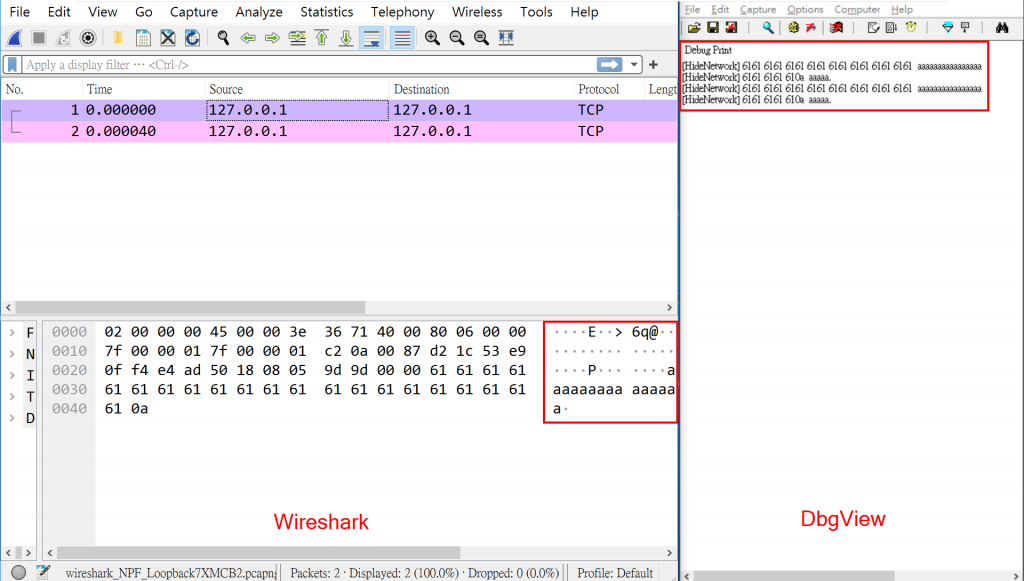The width and height of the screenshot is (1024, 581).
Task: Jump to the last packet
Action: tap(346, 38)
